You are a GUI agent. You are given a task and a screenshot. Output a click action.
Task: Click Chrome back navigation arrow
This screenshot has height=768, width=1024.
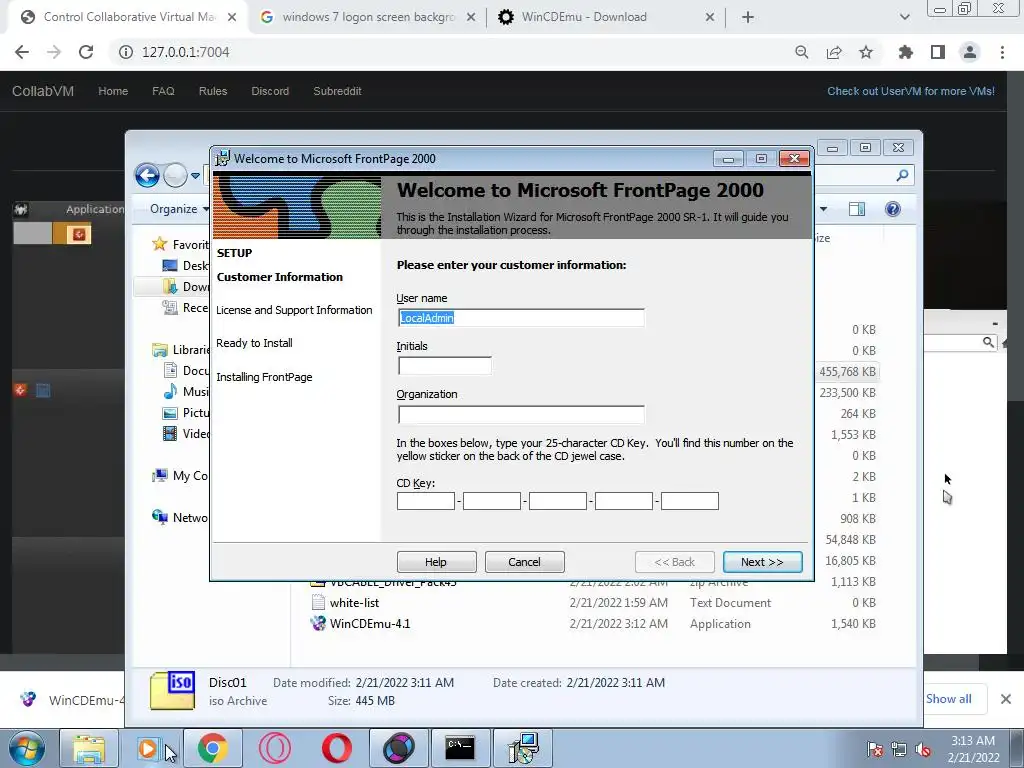(22, 52)
